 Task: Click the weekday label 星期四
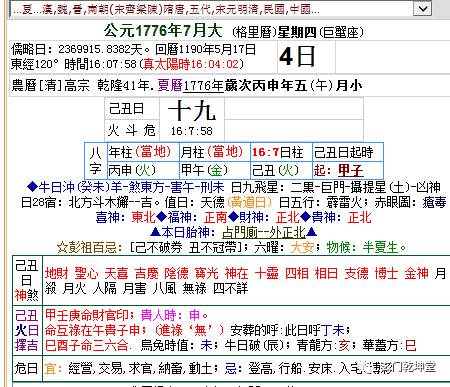297,32
